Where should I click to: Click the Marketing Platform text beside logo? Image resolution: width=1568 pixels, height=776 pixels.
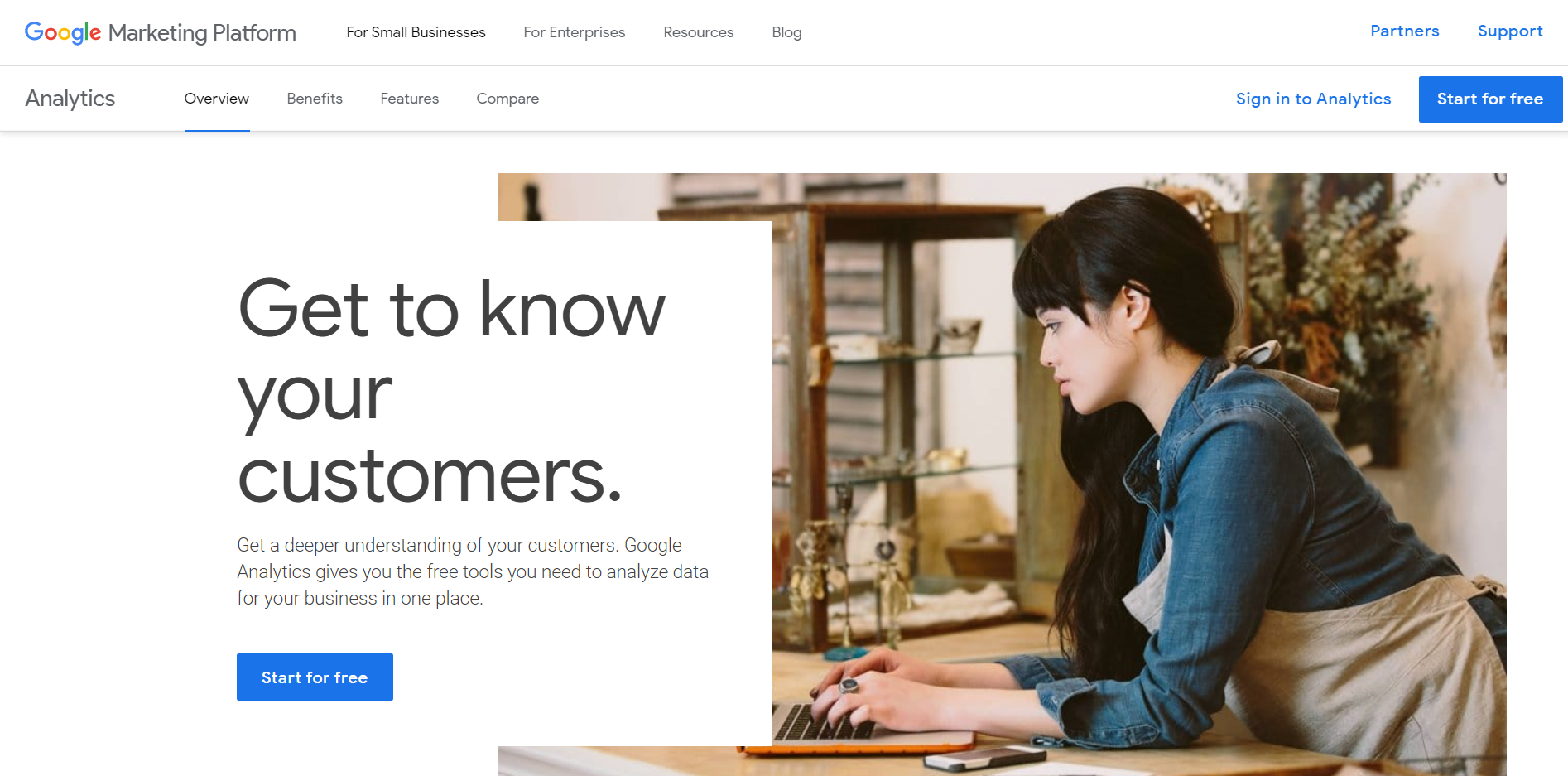pos(202,32)
